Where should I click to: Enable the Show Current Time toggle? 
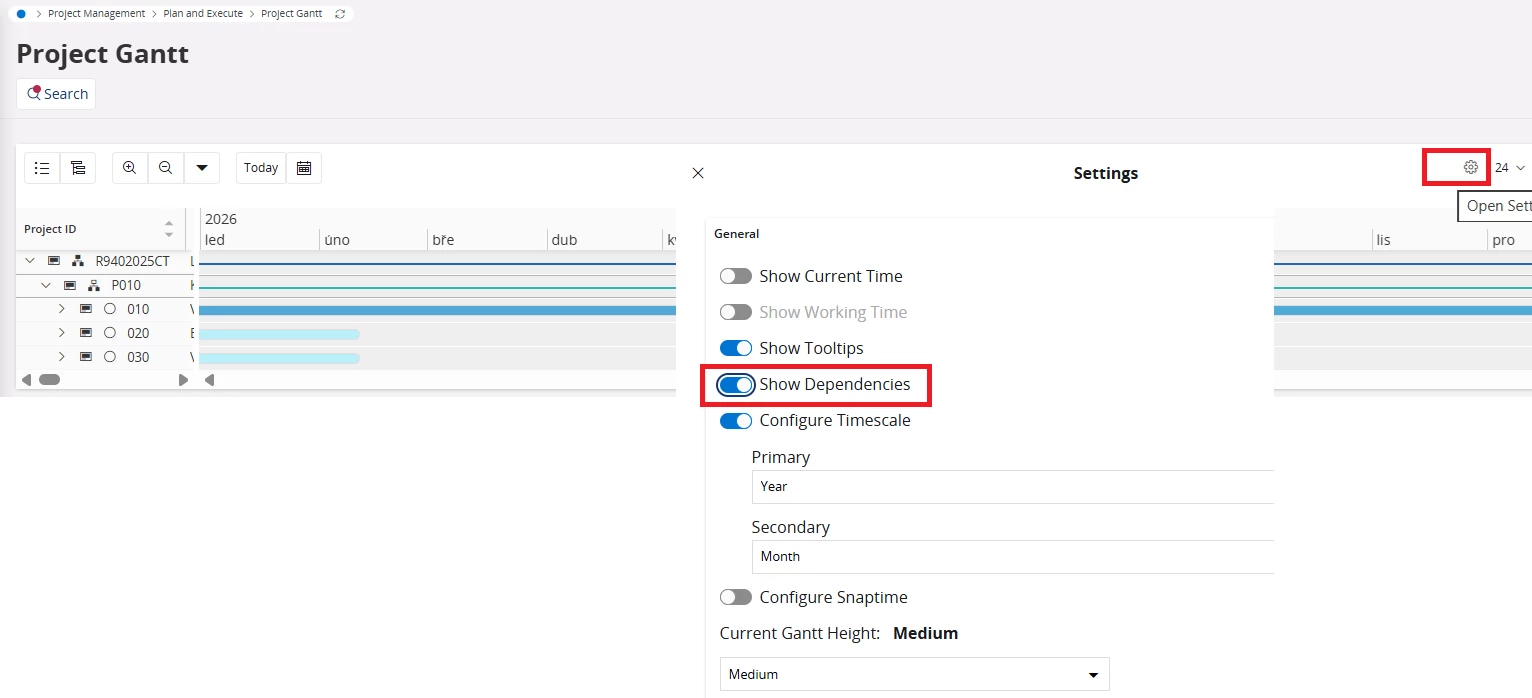coord(736,276)
